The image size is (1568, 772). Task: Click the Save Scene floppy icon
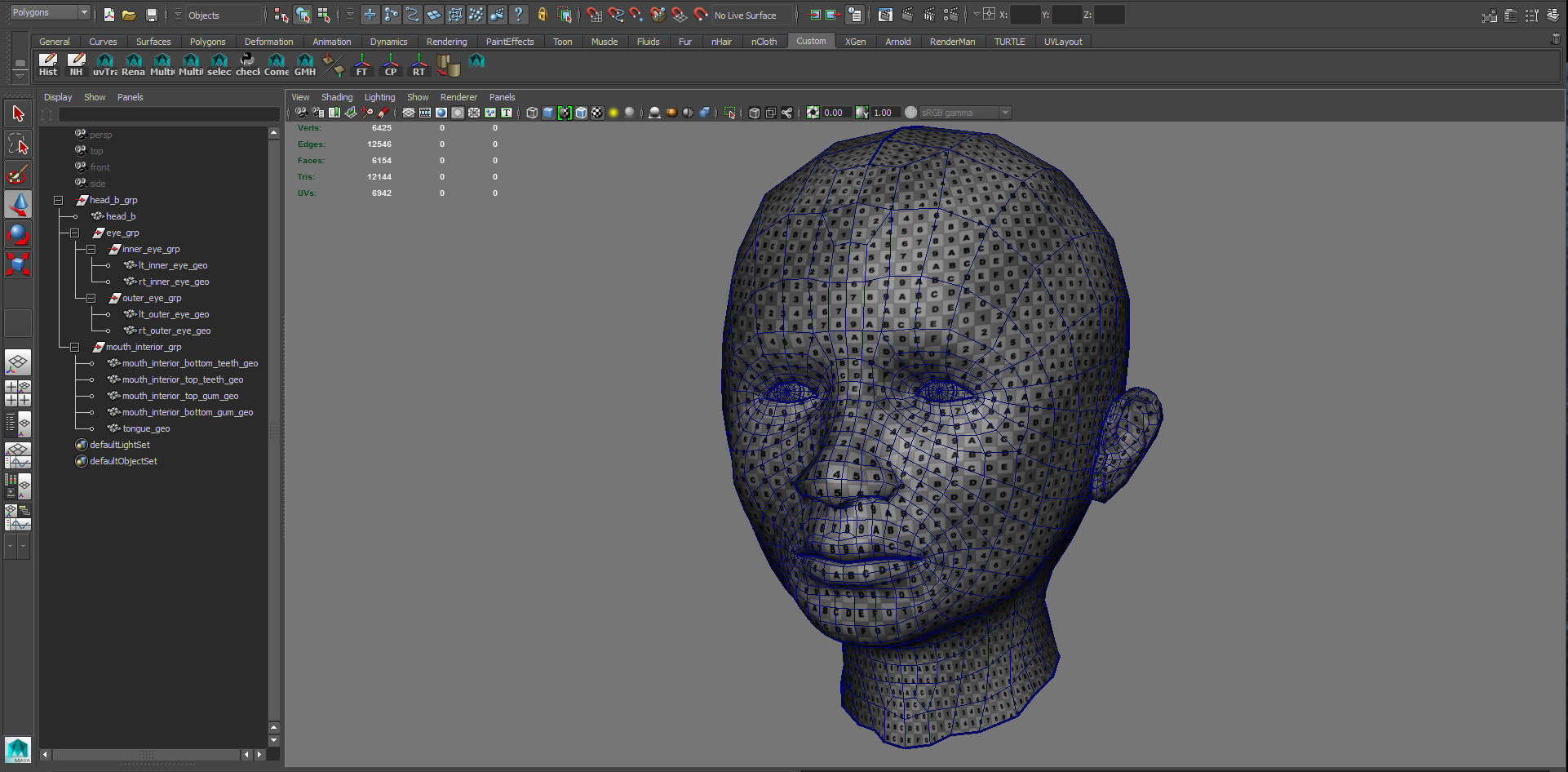[x=151, y=15]
